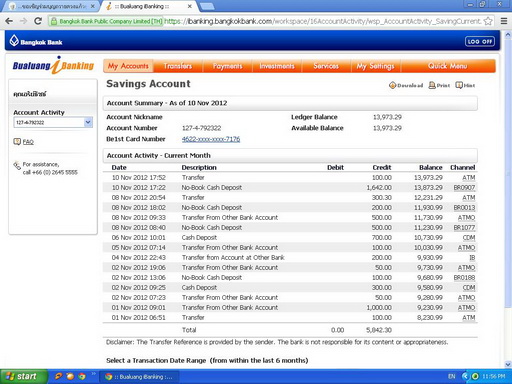This screenshot has height=384, width=512.
Task: Click the Balance column header
Action: click(431, 168)
